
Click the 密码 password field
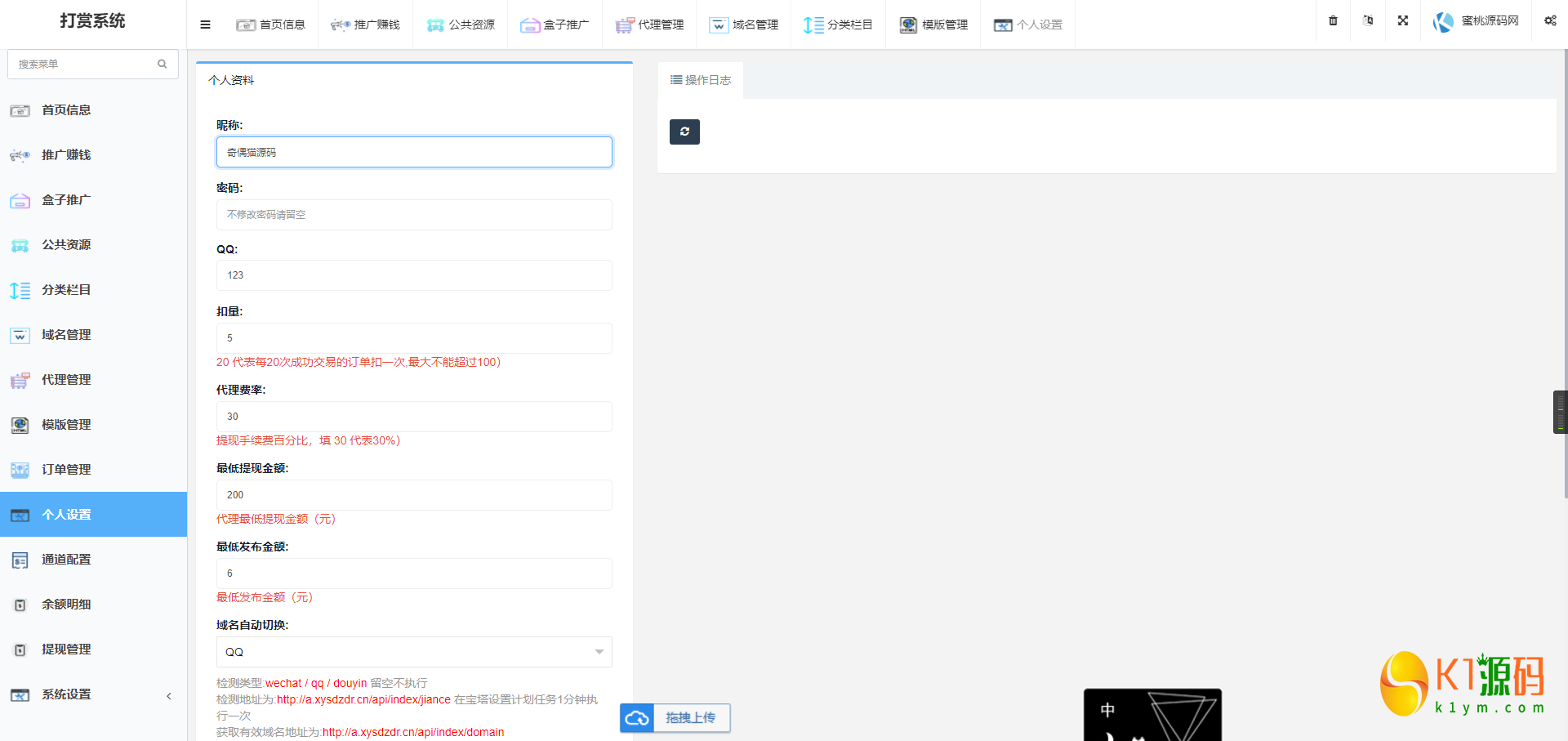coord(414,215)
